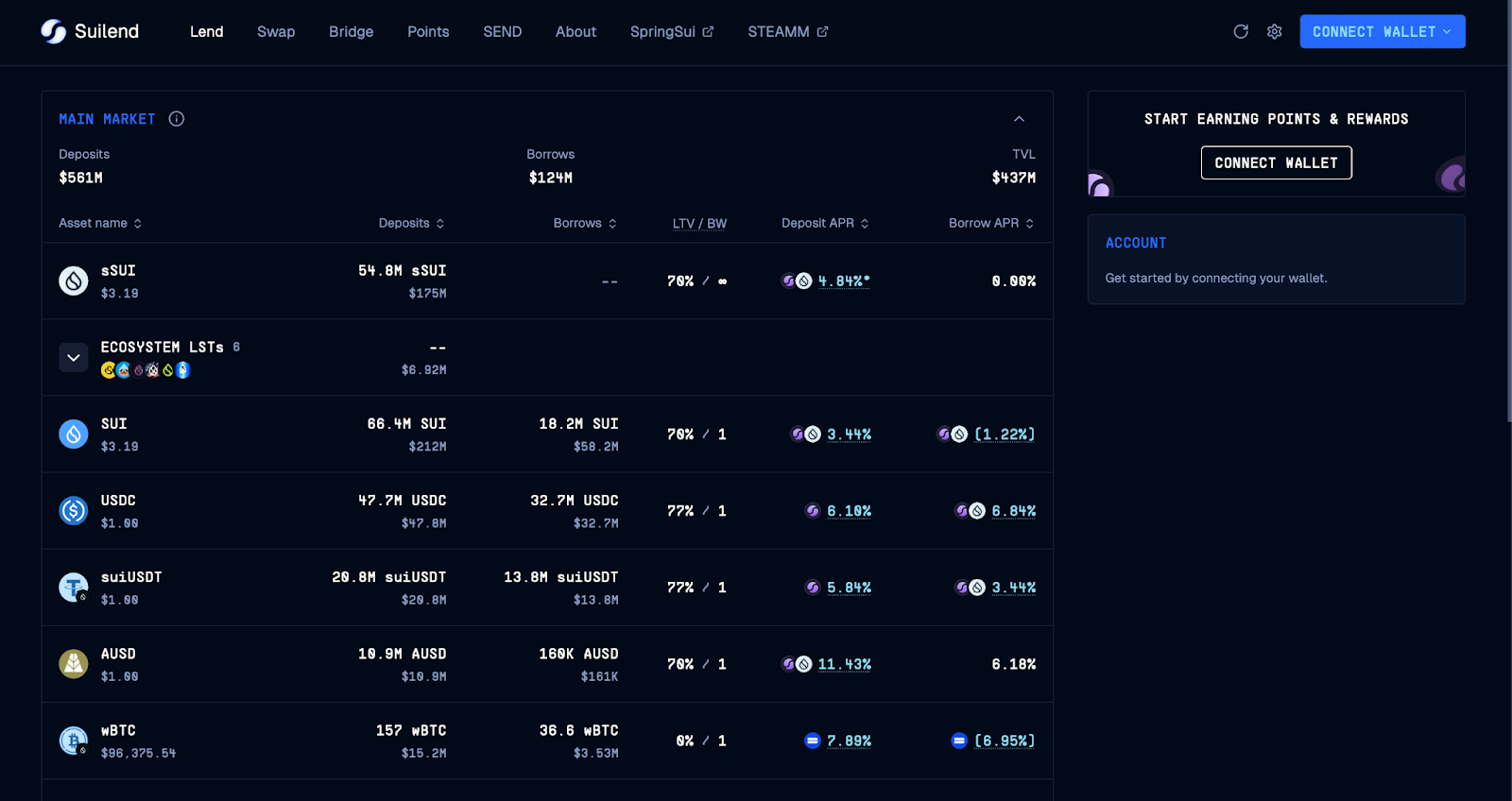Open the SEND page
Screen dimensions: 1512x801
pyautogui.click(x=503, y=31)
